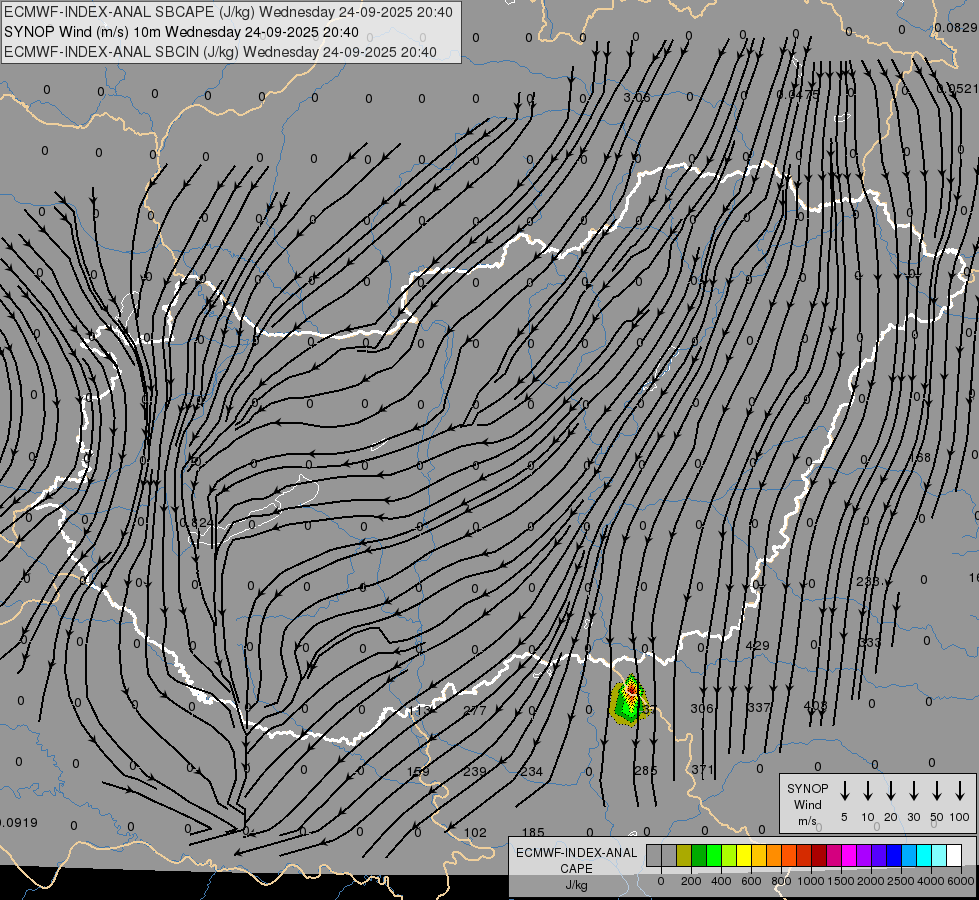Pick the dark red swatch above 1000 tick

click(819, 856)
